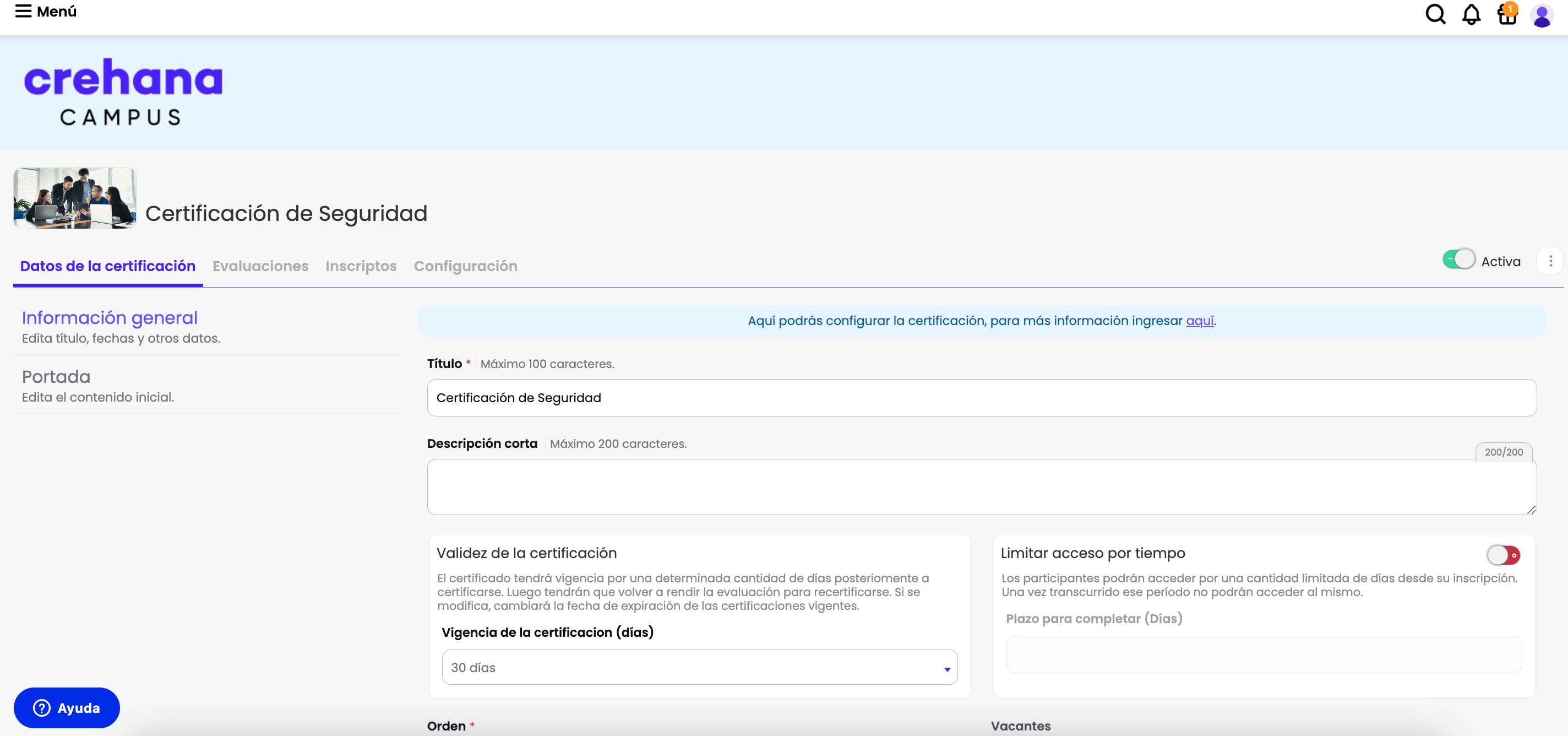Open the three-dot options menu next to Activa
Screen dimensions: 1568x736
click(x=1550, y=260)
